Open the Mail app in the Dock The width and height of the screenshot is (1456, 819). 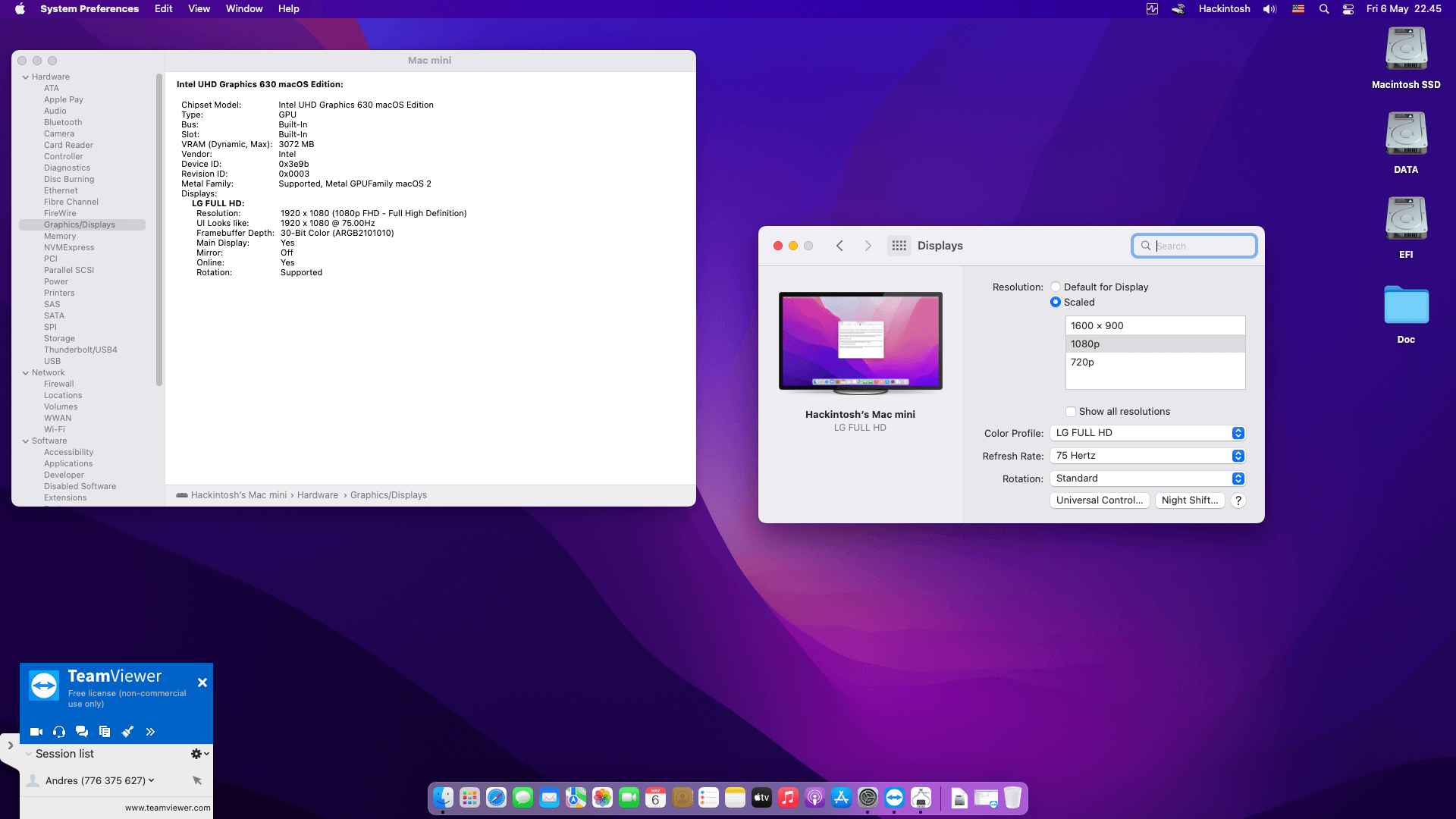click(x=549, y=798)
